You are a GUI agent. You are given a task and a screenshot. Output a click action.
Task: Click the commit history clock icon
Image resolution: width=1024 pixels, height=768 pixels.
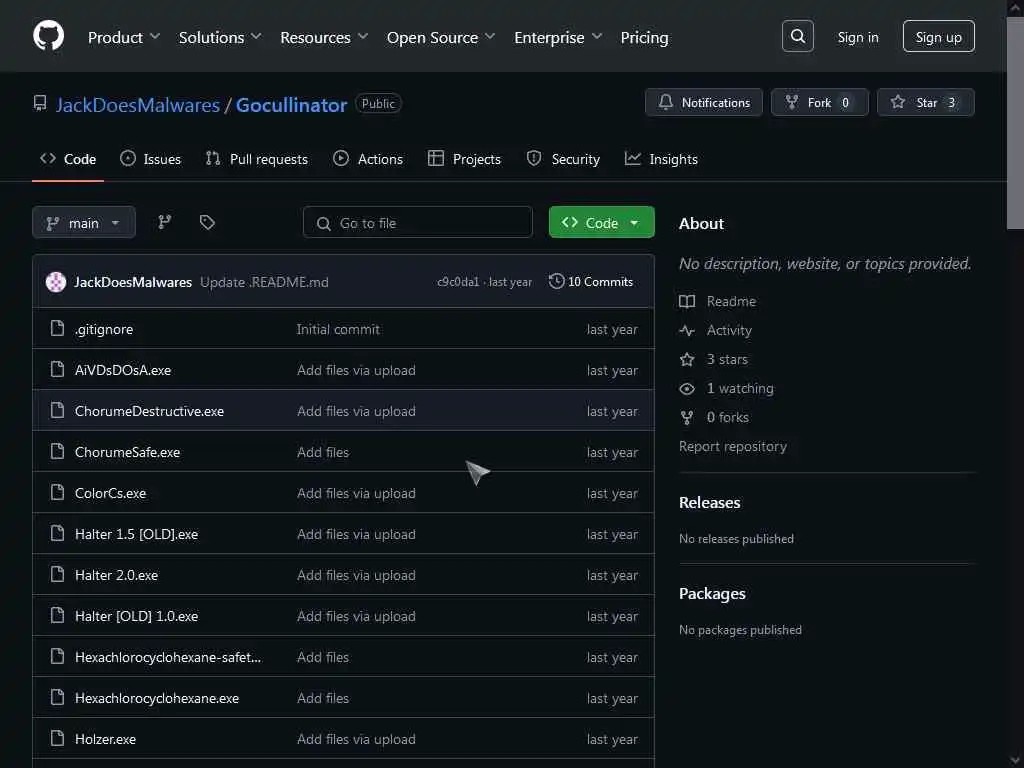click(557, 282)
